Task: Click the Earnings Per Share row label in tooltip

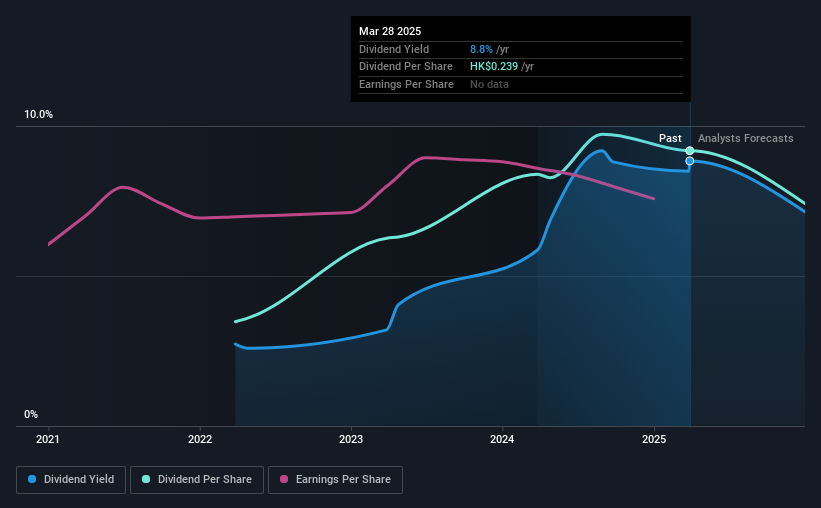Action: pos(406,84)
